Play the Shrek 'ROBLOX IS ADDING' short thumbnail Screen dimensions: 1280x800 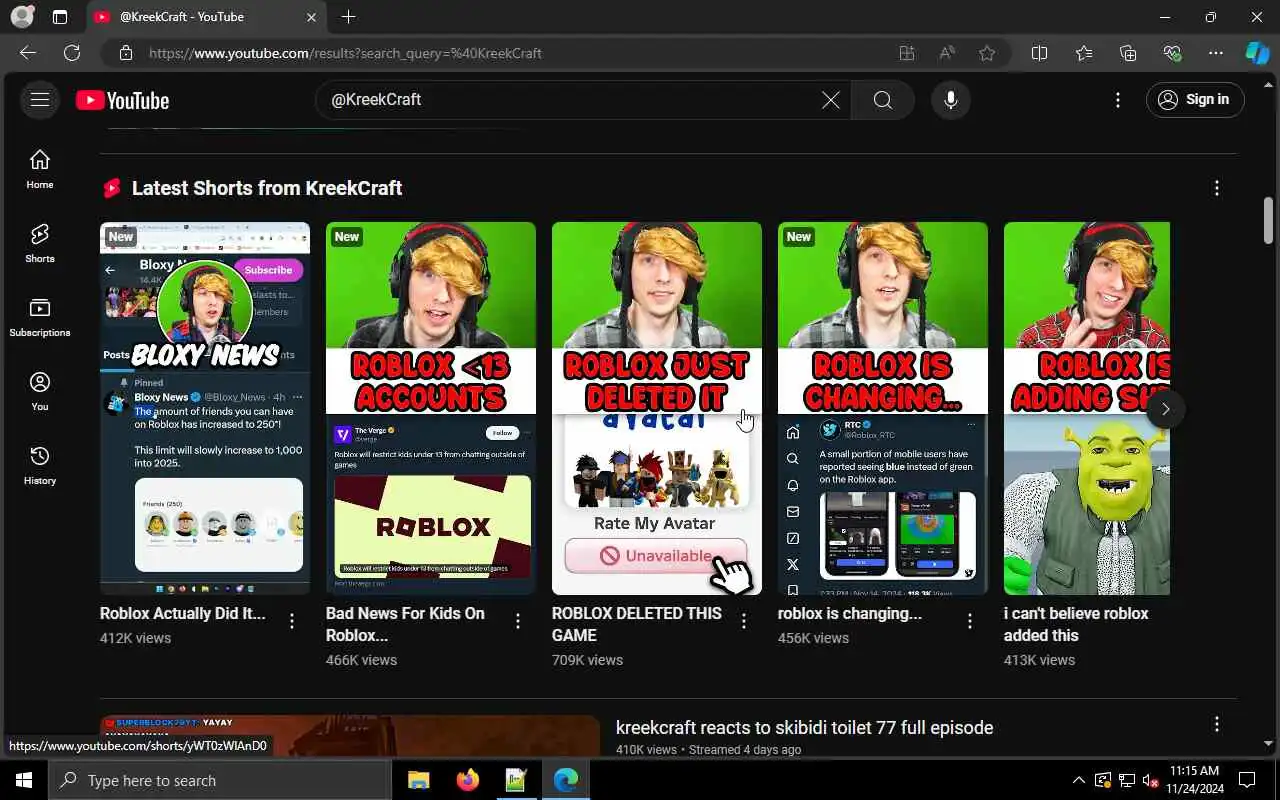pos(1087,408)
